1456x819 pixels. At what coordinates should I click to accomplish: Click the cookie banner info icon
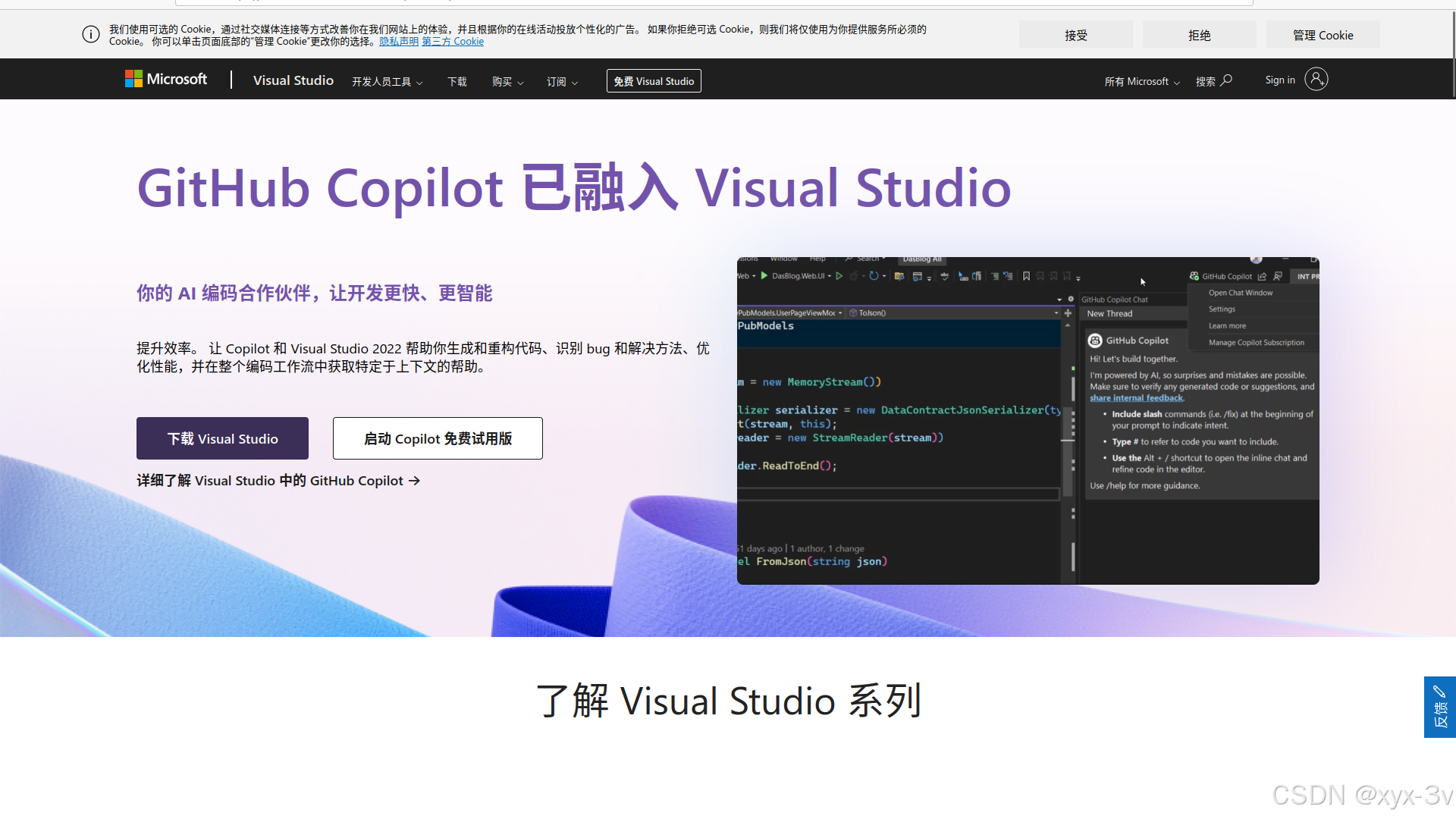(x=91, y=35)
